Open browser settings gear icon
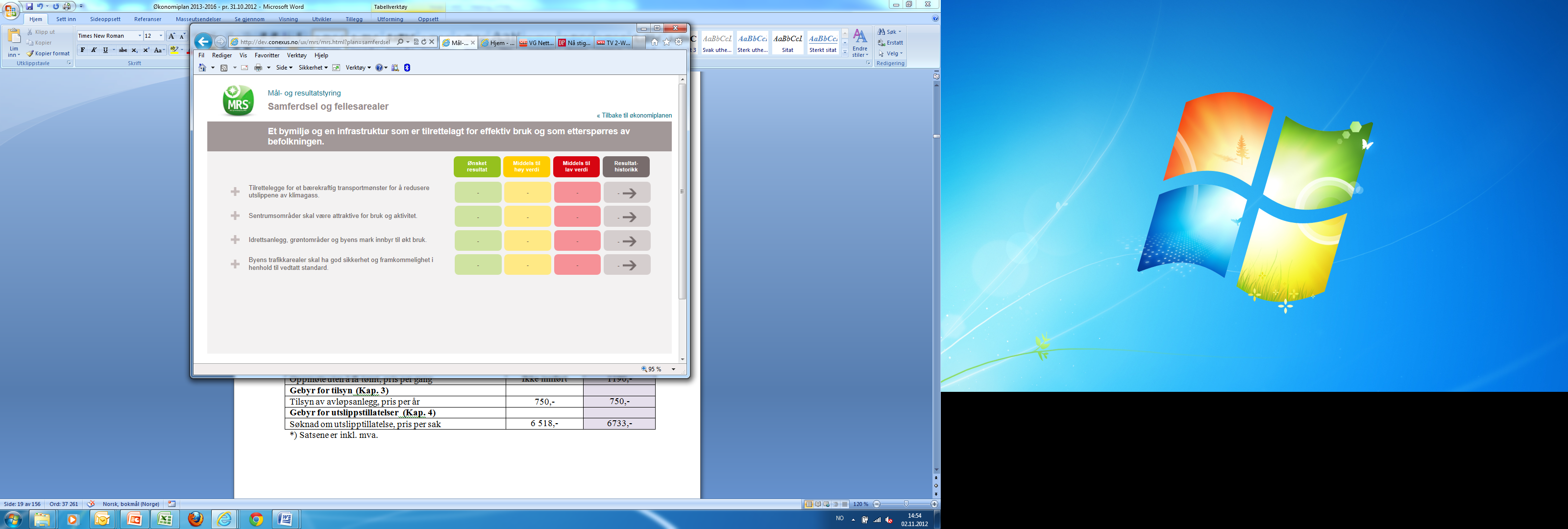The width and height of the screenshot is (1568, 529). point(679,42)
